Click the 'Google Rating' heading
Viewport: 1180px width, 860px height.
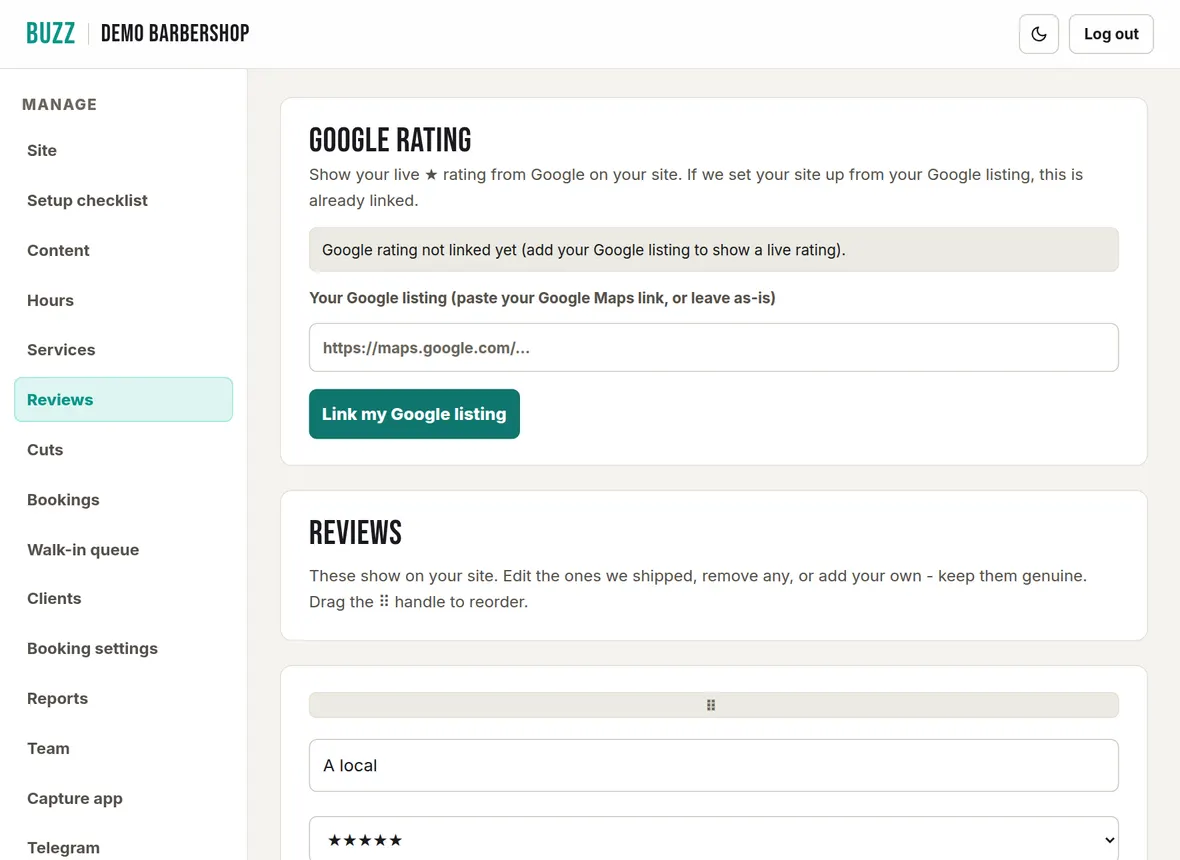pyautogui.click(x=390, y=140)
